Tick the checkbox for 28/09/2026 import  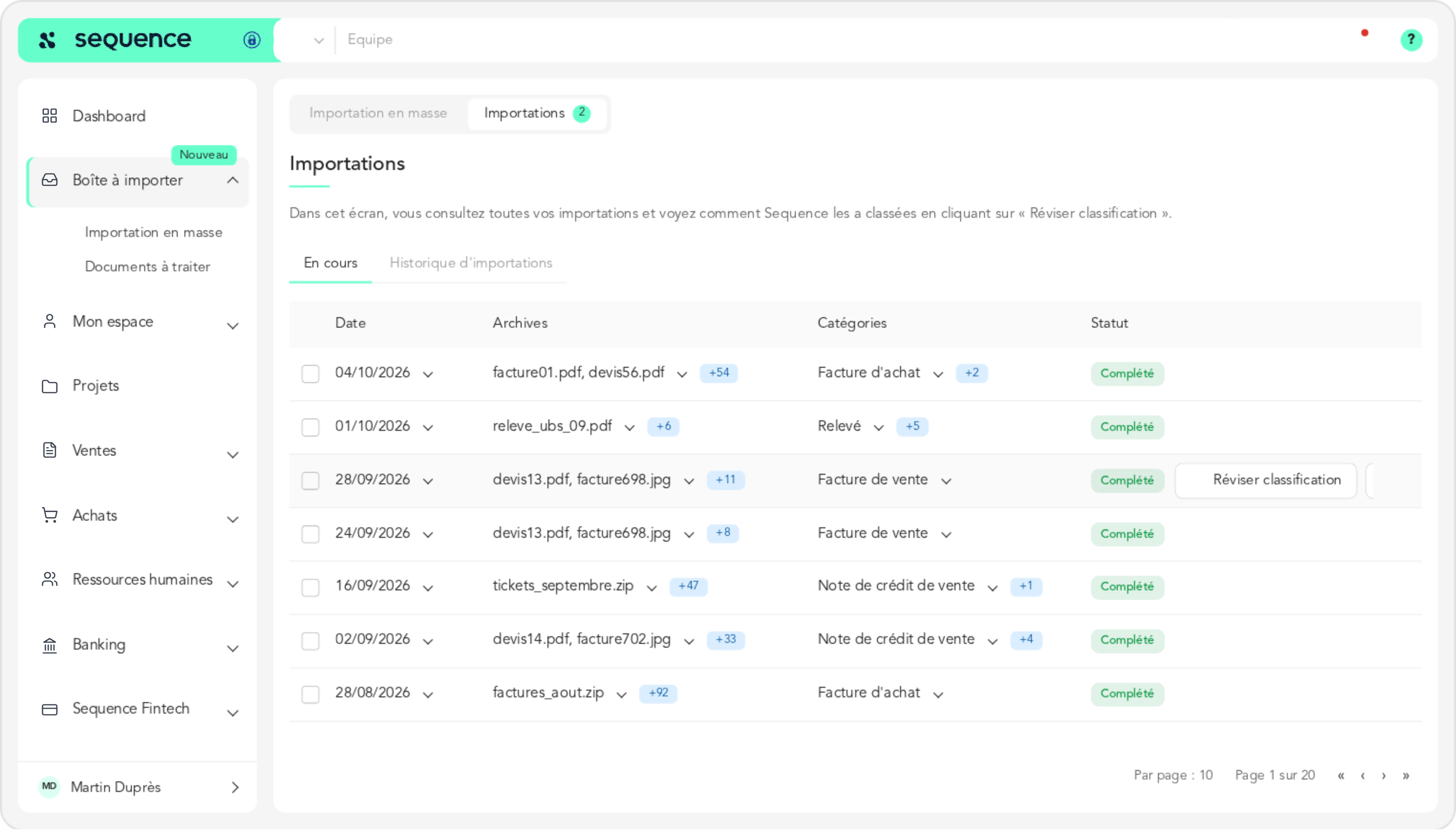pos(310,481)
